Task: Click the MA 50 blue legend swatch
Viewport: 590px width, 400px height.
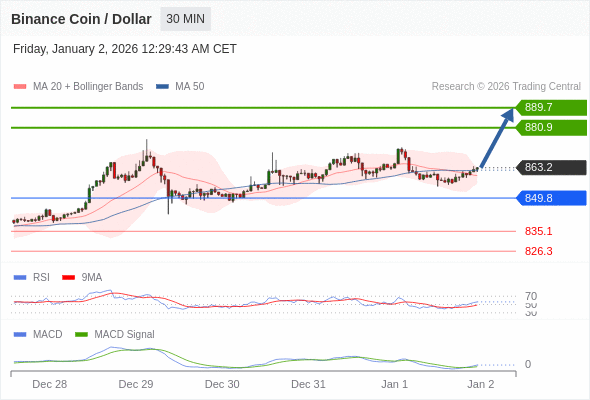Action: coord(162,87)
